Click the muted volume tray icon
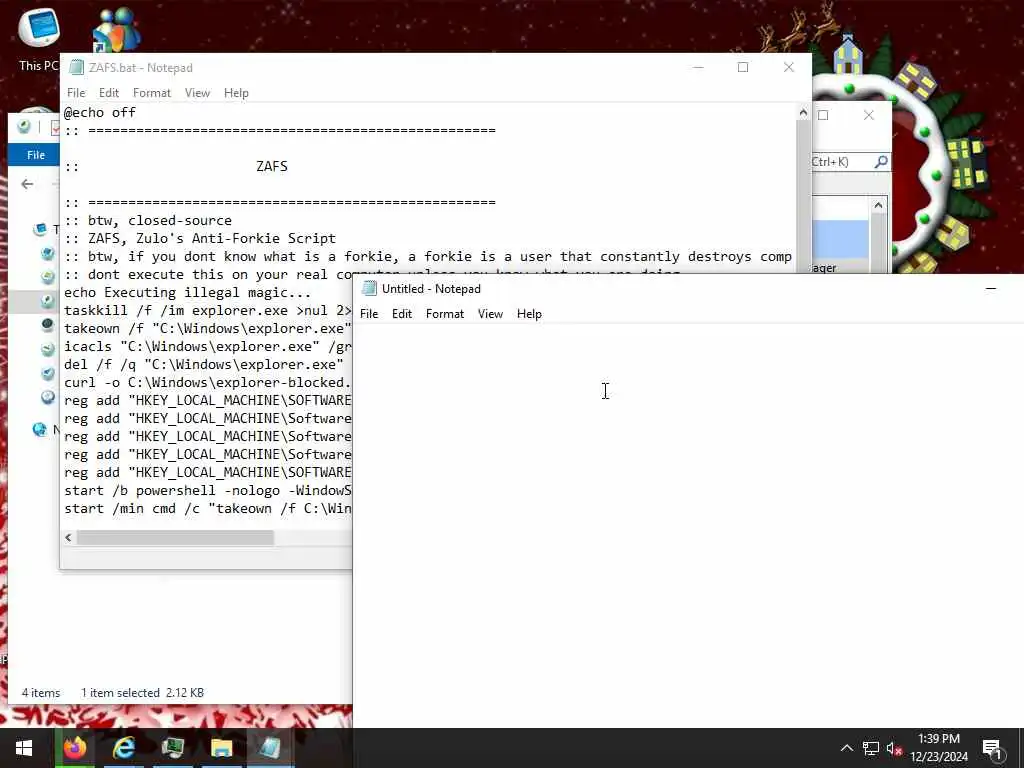 tap(894, 748)
